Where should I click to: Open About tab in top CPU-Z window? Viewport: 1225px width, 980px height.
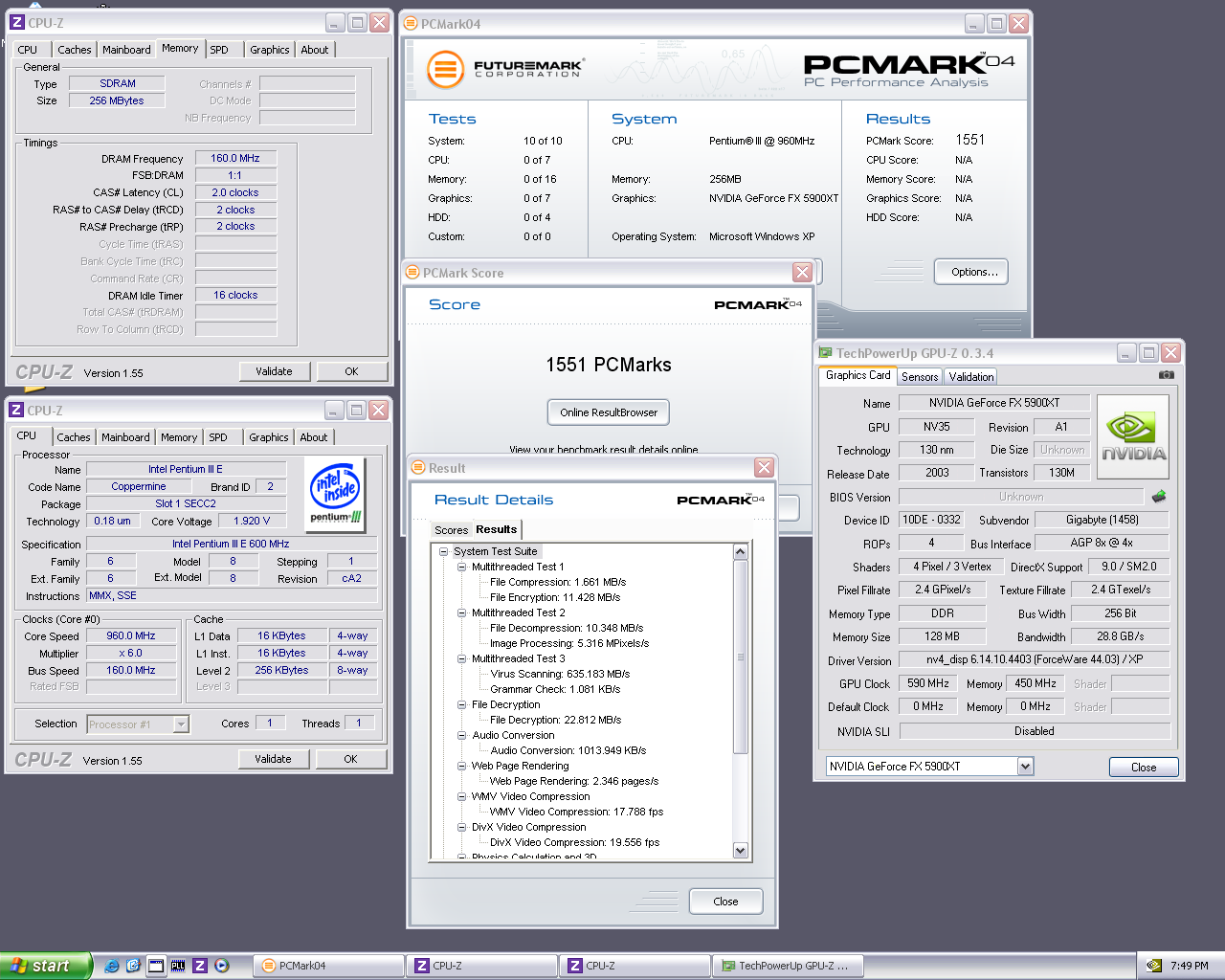pyautogui.click(x=314, y=50)
